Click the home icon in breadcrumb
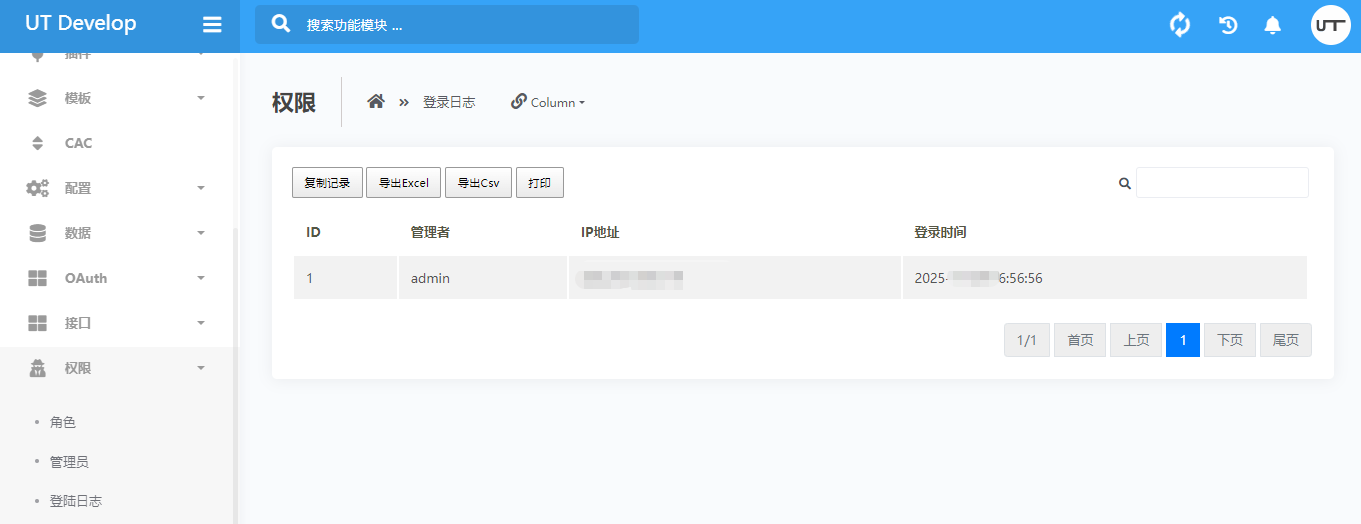 coord(376,102)
